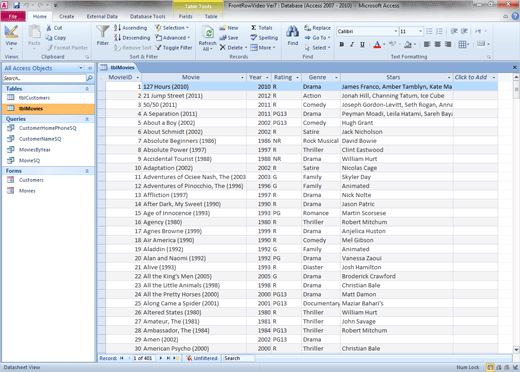Close the tblMovies table tab

coord(515,67)
